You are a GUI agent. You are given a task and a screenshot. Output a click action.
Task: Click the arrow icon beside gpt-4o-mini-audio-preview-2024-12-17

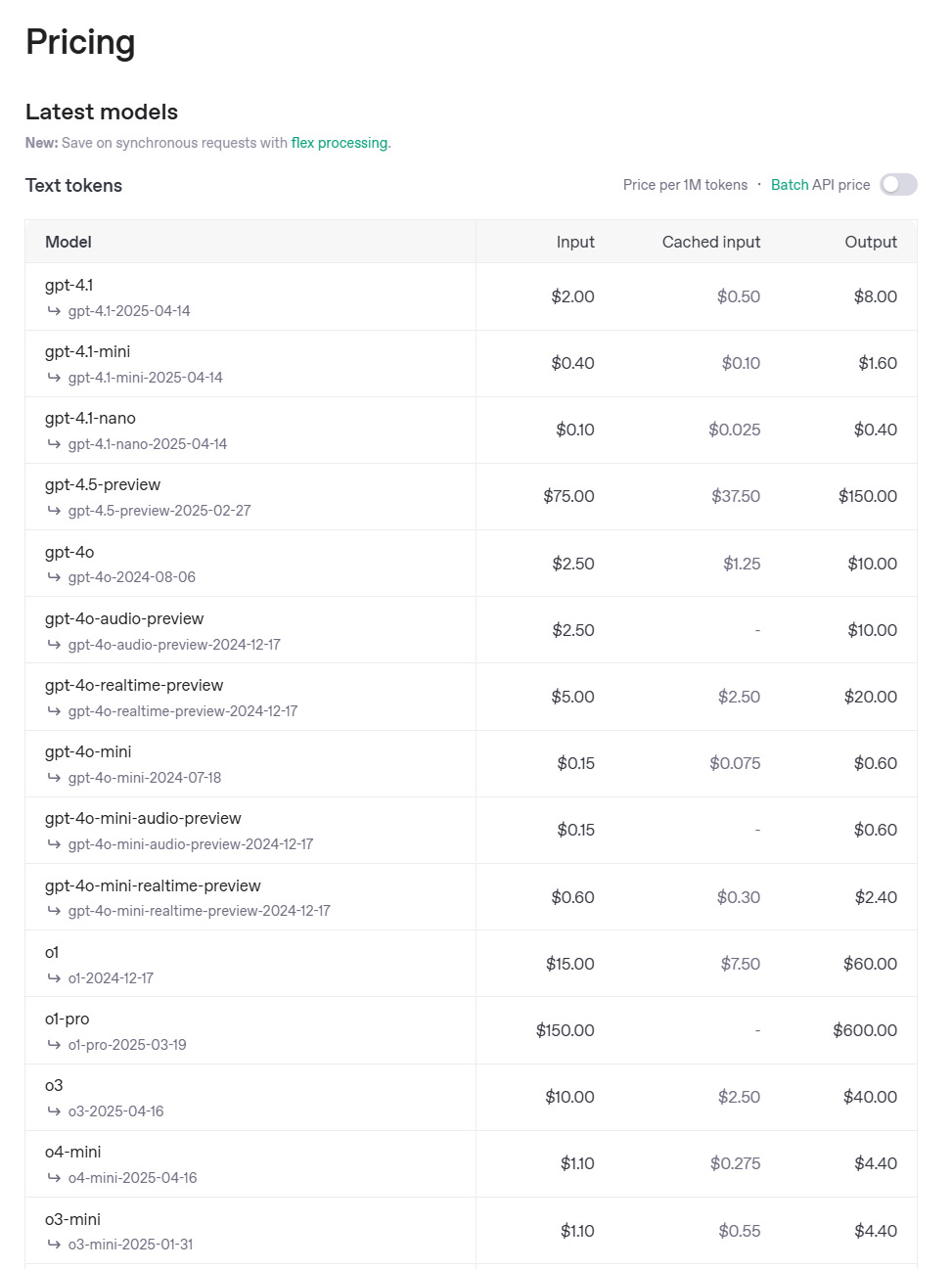click(x=55, y=844)
